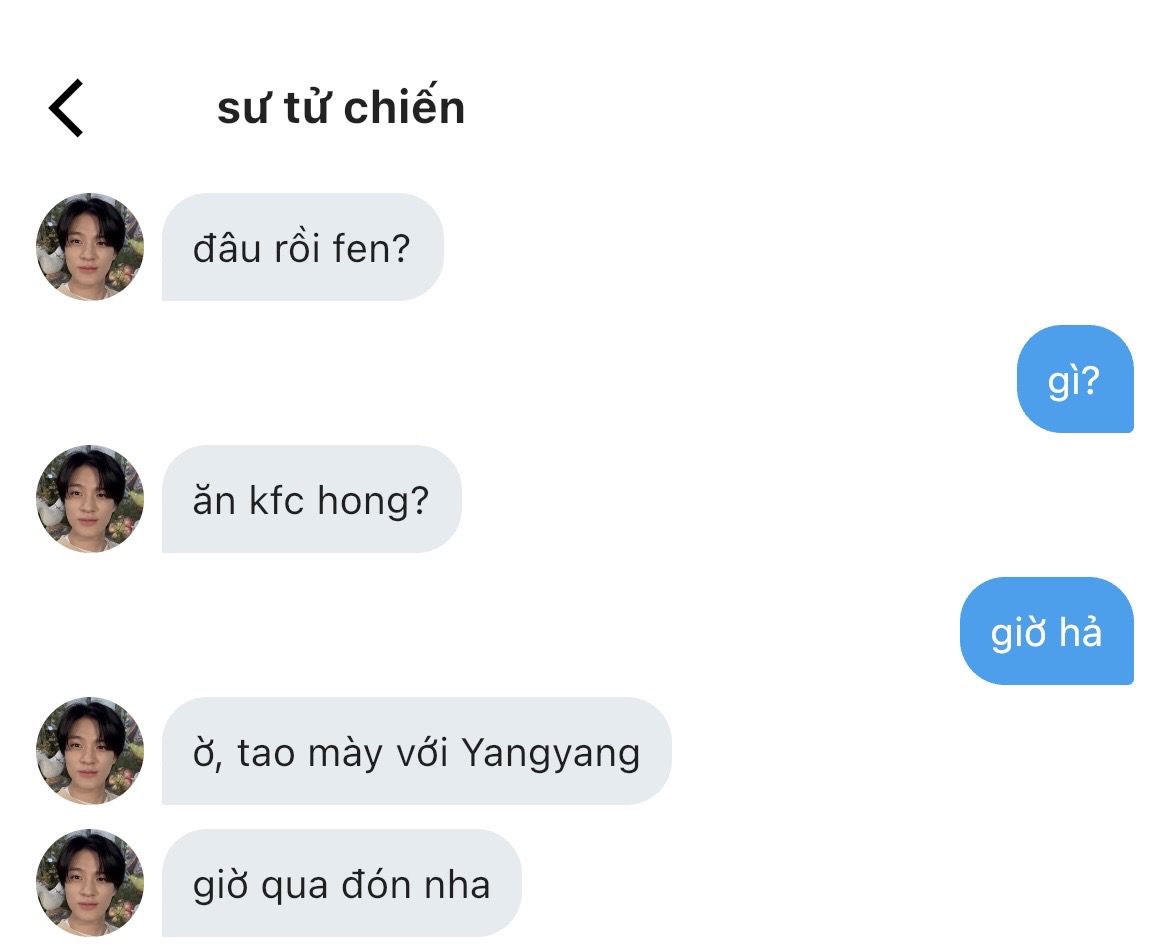Click the word 'hong?' in second received message

(374, 502)
